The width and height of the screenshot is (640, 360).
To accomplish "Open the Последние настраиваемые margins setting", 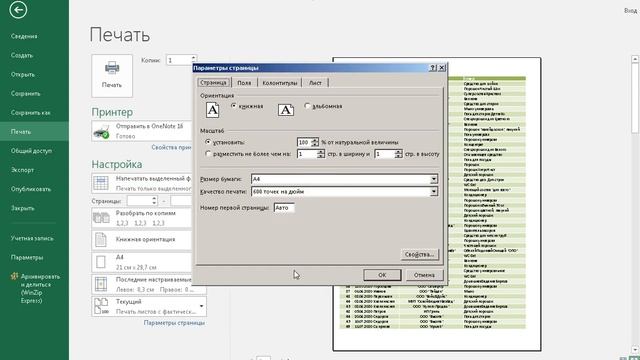I will click(142, 284).
